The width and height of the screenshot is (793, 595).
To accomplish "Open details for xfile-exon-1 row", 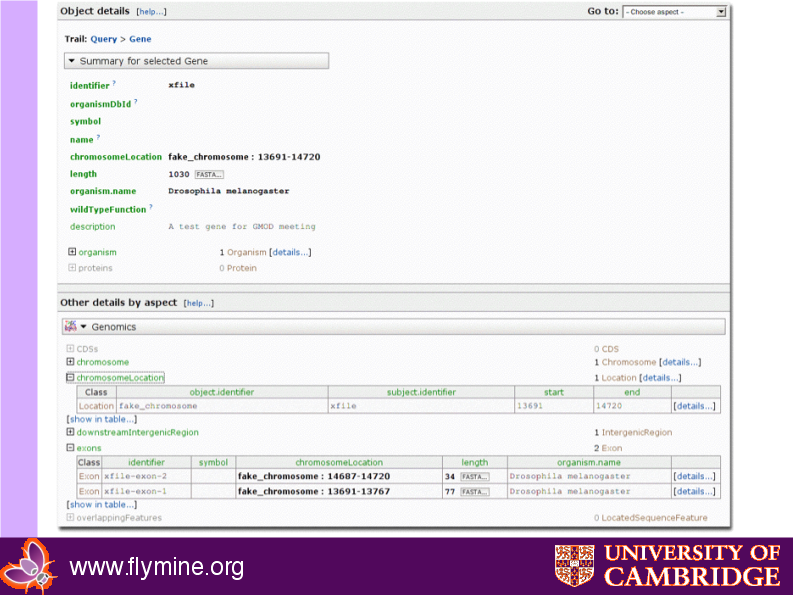I will pos(694,492).
